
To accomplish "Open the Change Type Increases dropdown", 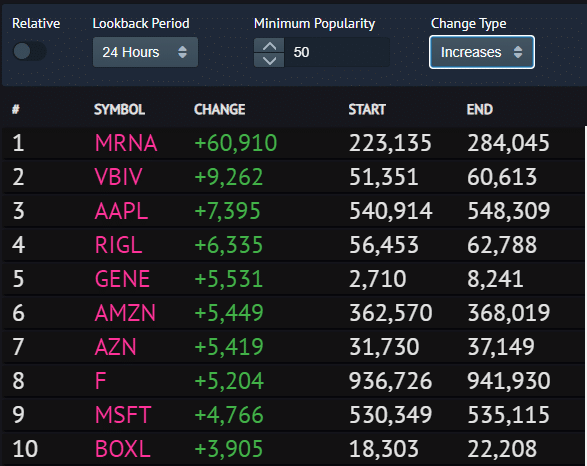I will click(x=482, y=52).
